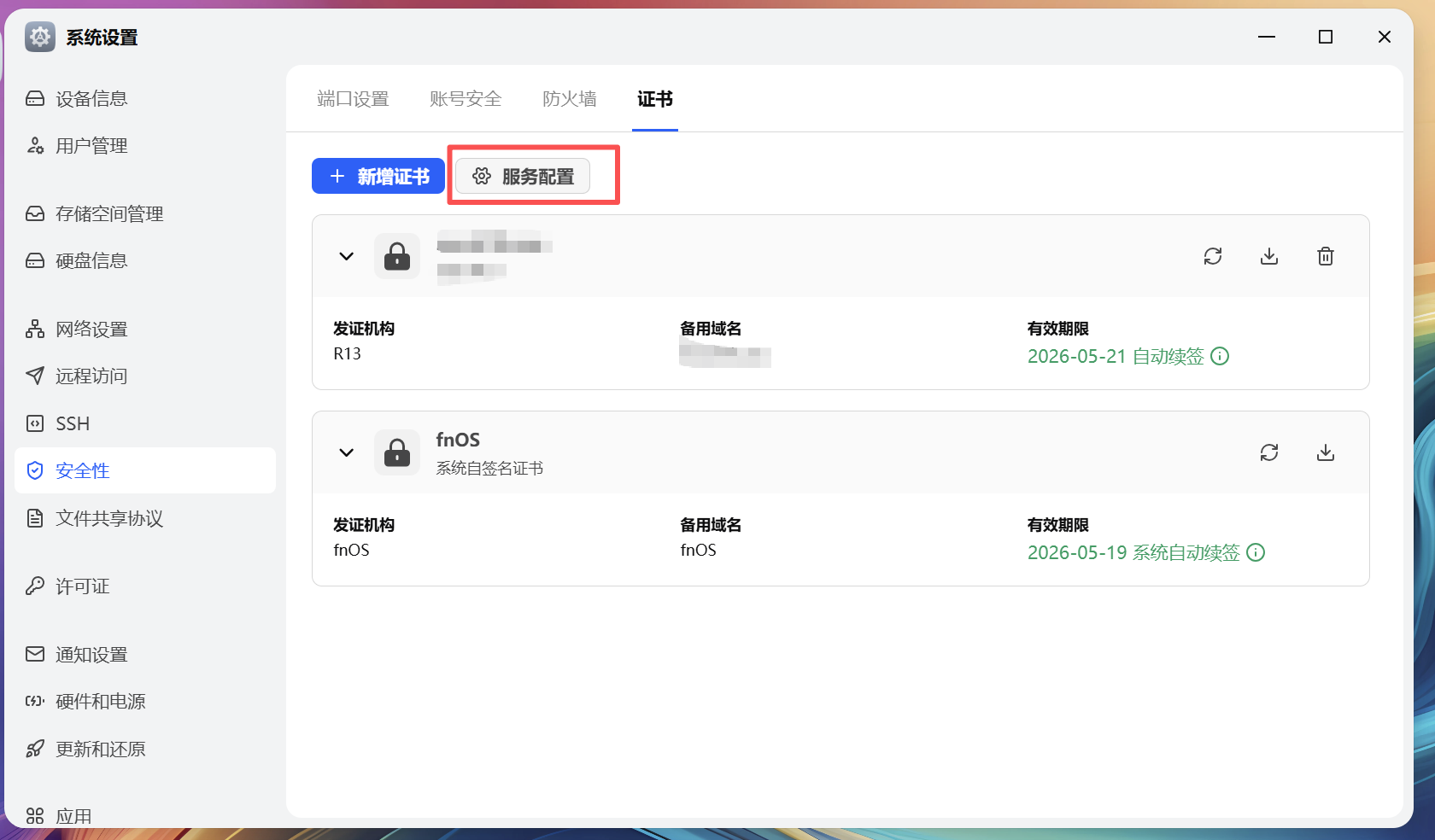Screen dimensions: 1435x840
Task: Click the refresh icon on the first certificate
Action: (1213, 256)
